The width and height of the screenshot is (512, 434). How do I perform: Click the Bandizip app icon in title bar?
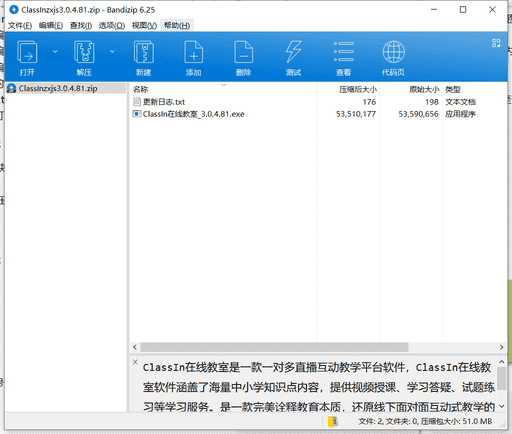click(x=14, y=10)
